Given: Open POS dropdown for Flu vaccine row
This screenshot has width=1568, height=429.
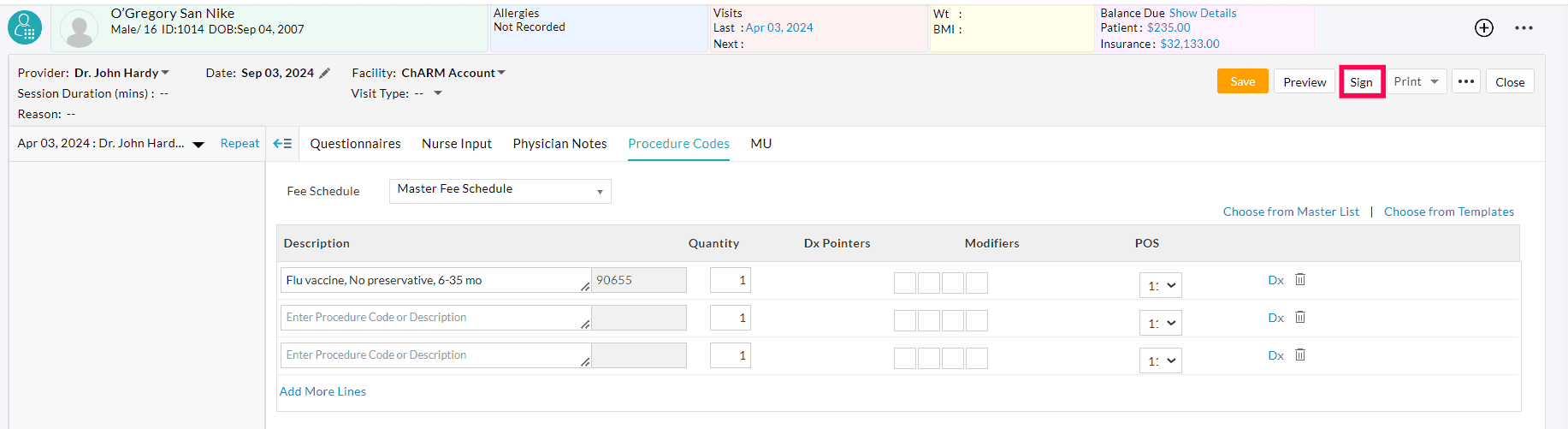Looking at the screenshot, I should click(1160, 286).
